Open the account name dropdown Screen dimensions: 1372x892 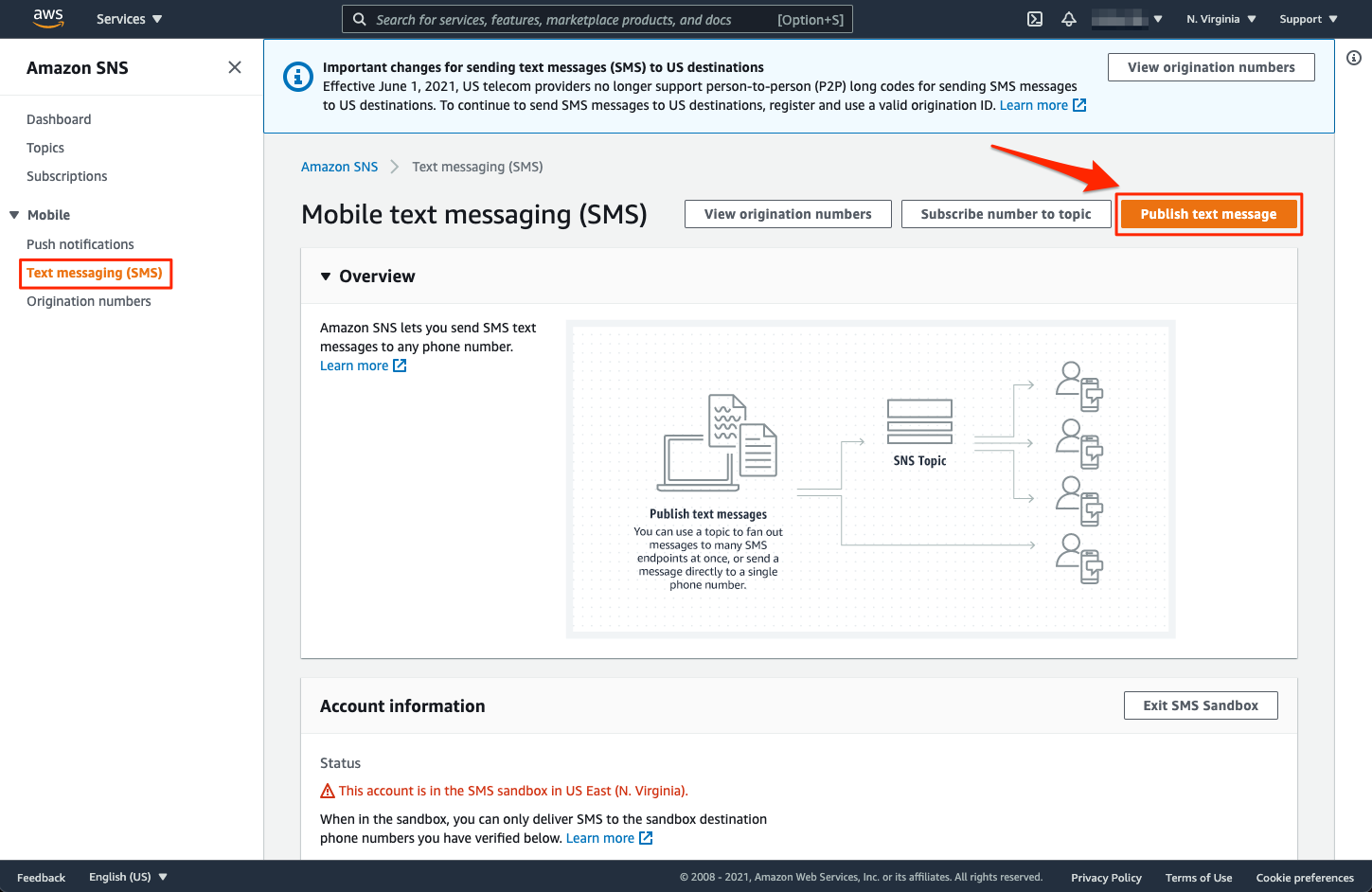tap(1127, 19)
